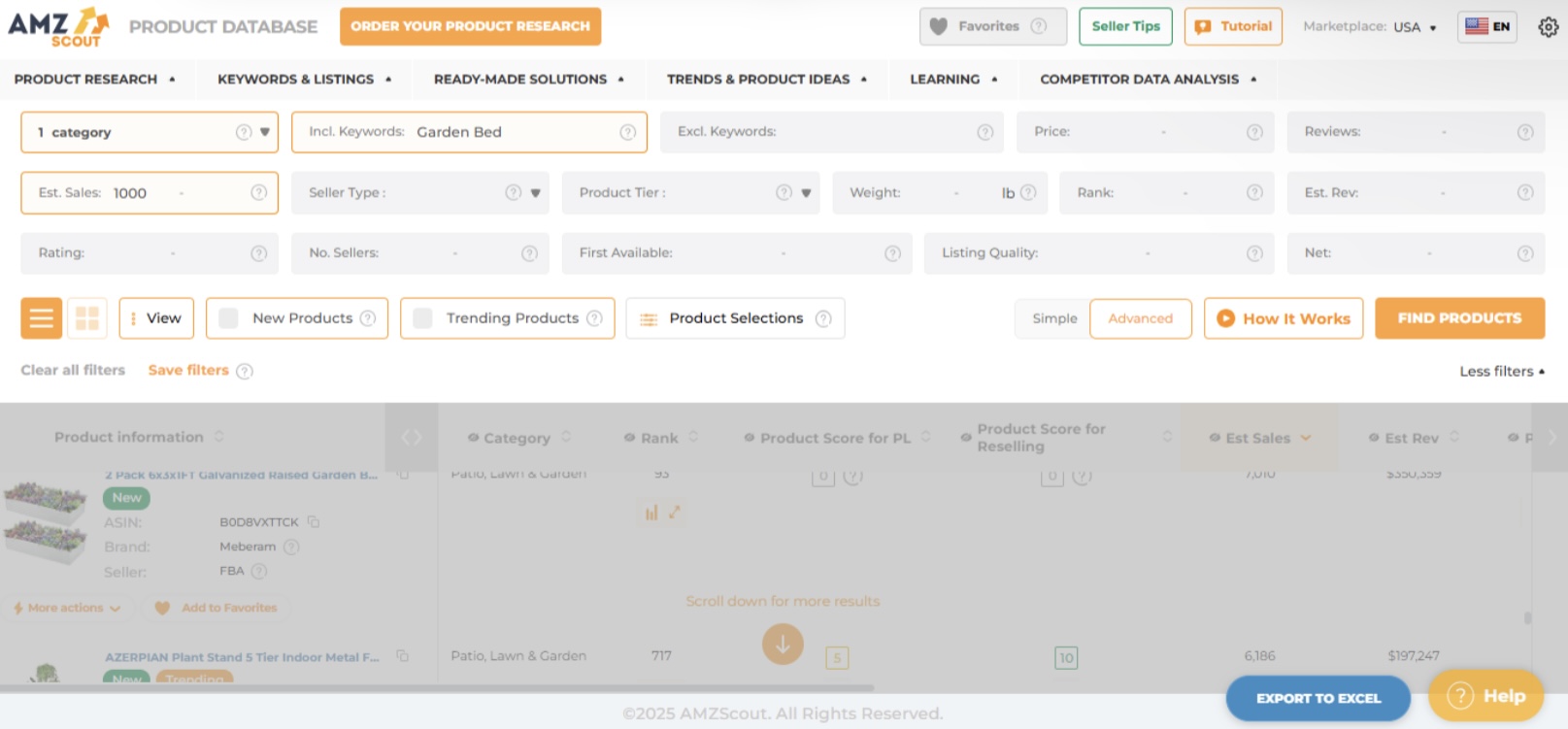The image size is (1568, 729).
Task: Open settings gear icon in header
Action: click(1549, 27)
